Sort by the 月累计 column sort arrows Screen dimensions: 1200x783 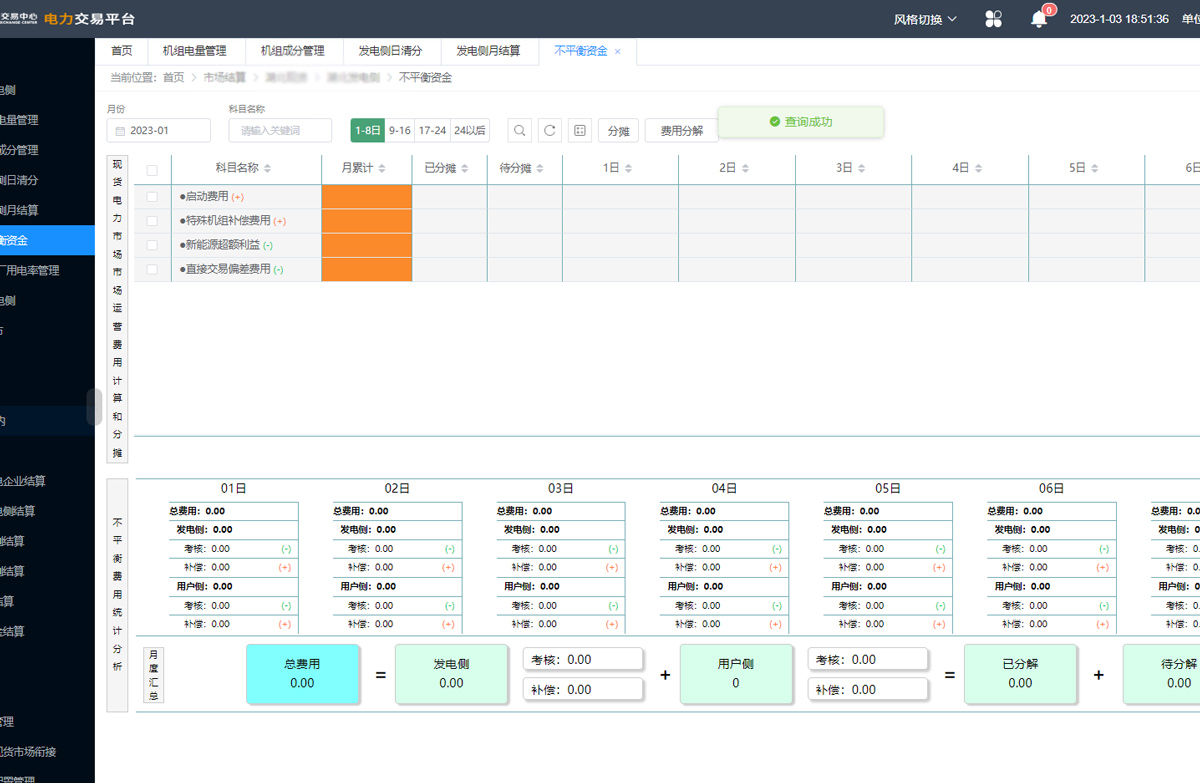382,169
